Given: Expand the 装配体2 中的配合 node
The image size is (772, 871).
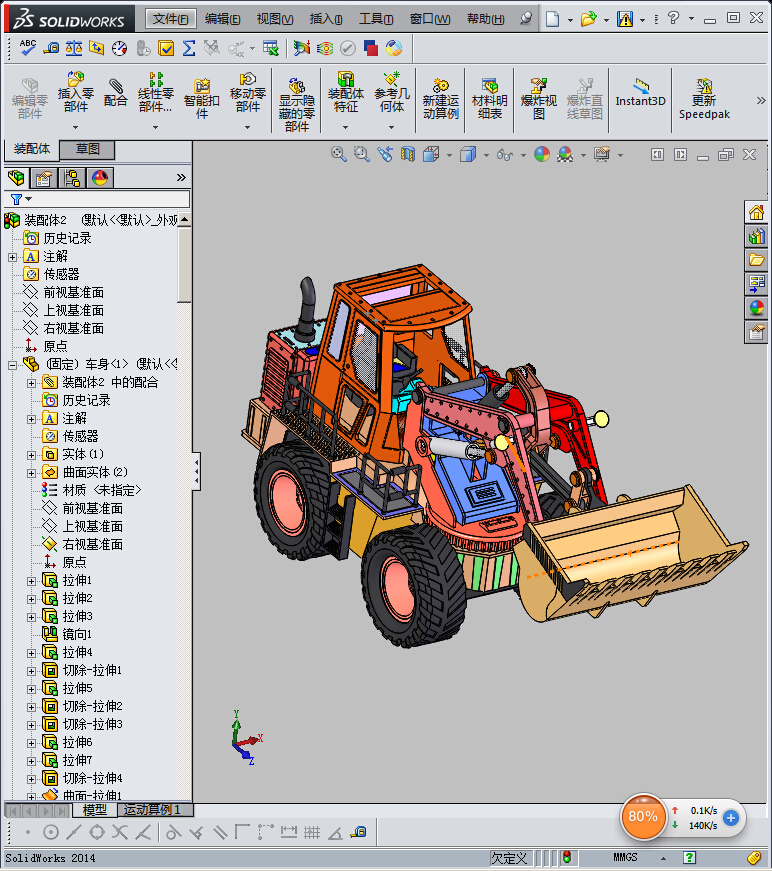Looking at the screenshot, I should pos(31,383).
